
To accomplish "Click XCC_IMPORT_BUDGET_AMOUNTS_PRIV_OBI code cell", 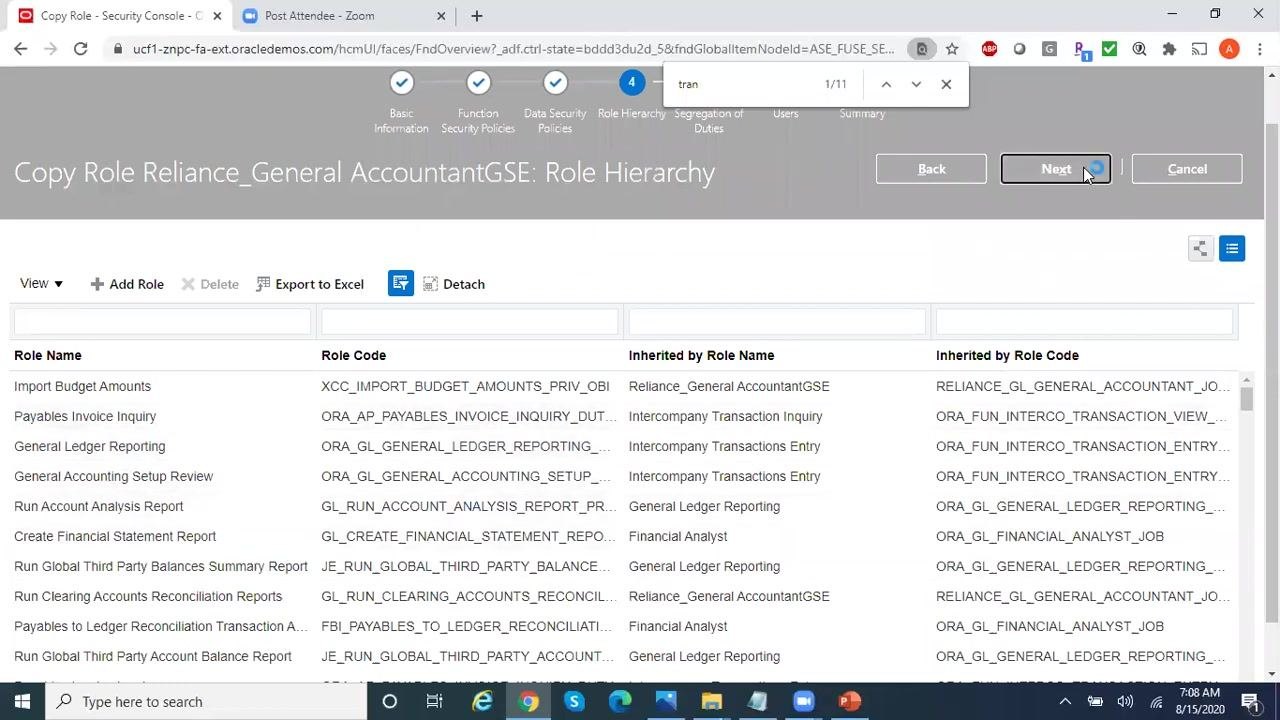I will coord(465,386).
